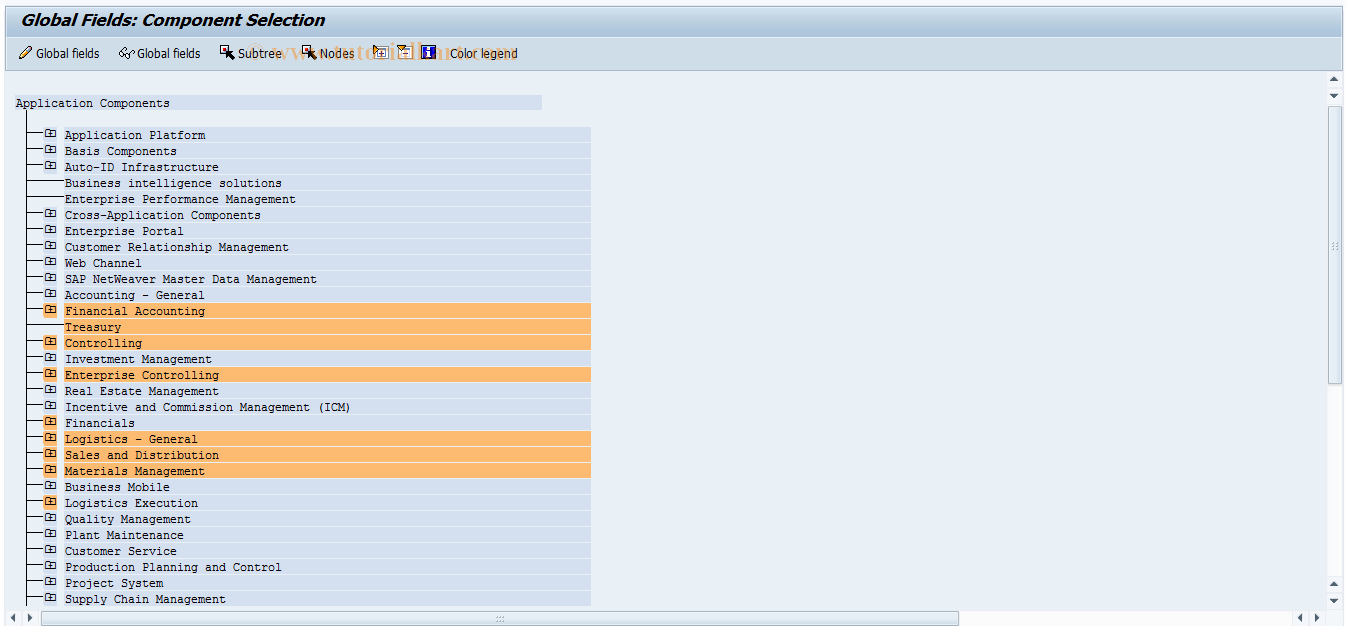Click the vertical scrollbar thumb
The width and height of the screenshot is (1346, 626).
coord(1334,245)
